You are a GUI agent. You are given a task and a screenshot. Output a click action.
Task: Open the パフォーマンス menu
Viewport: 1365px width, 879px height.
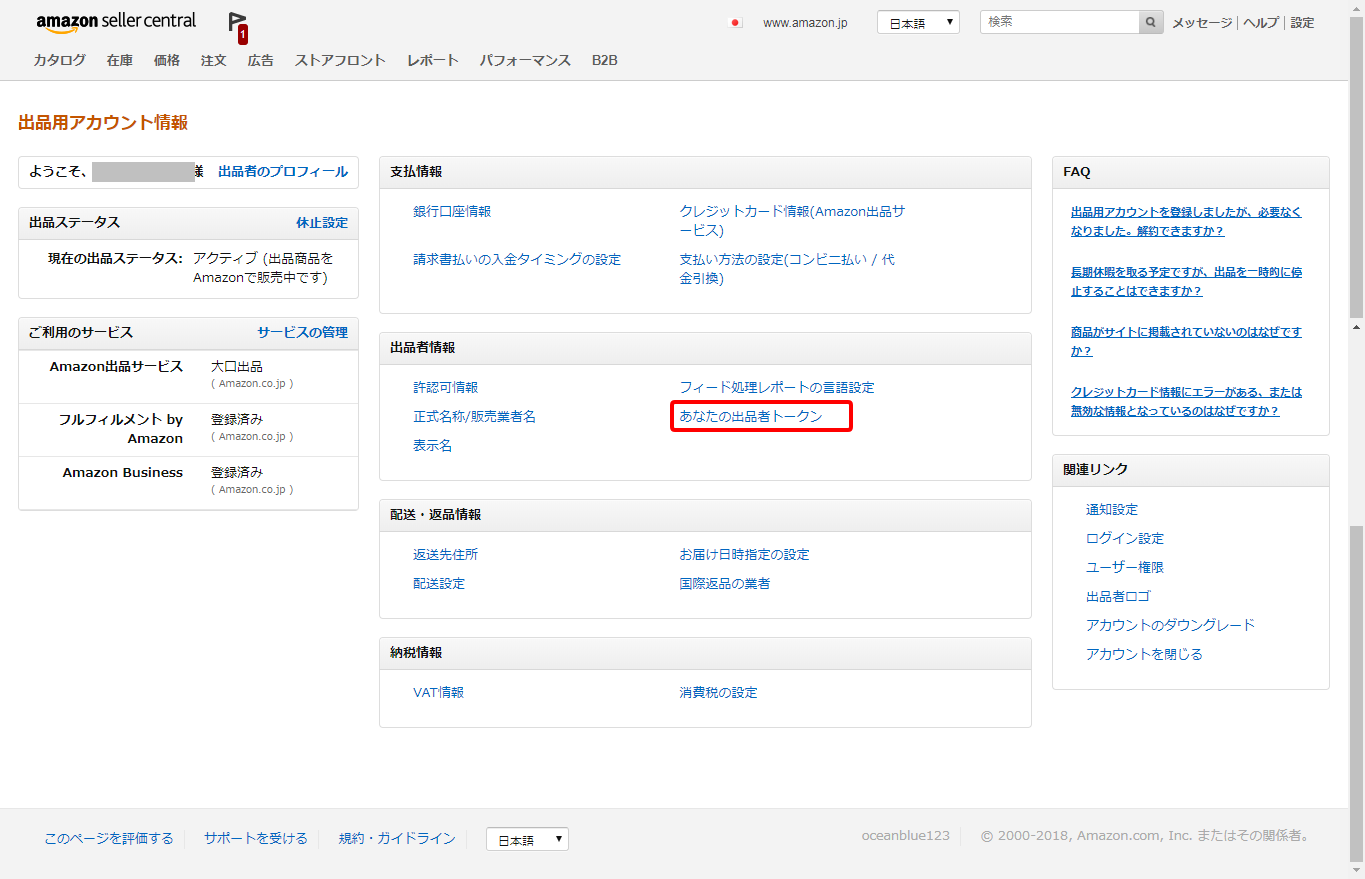[x=525, y=60]
